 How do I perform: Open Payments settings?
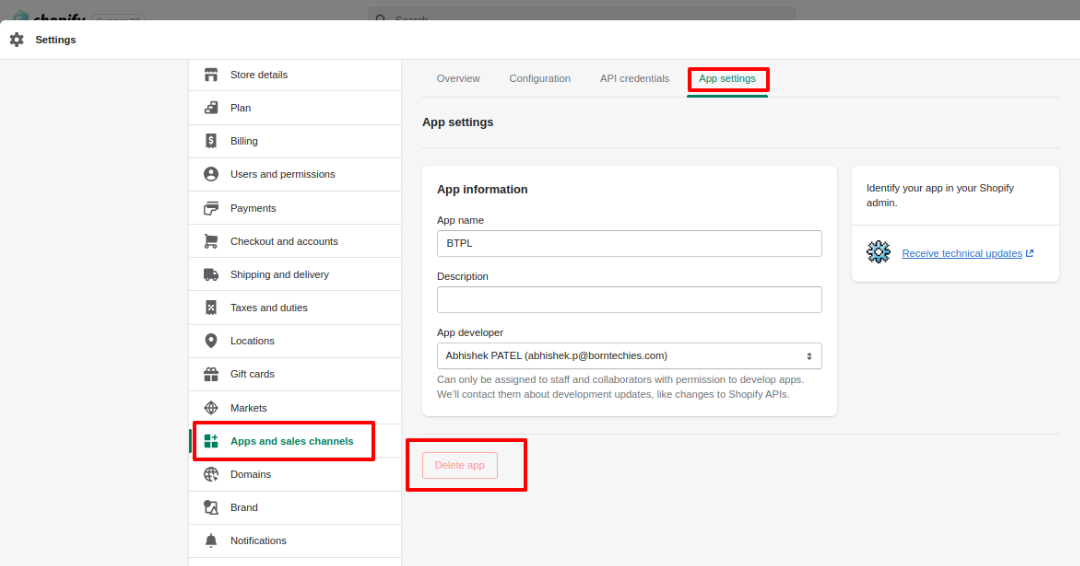point(295,208)
